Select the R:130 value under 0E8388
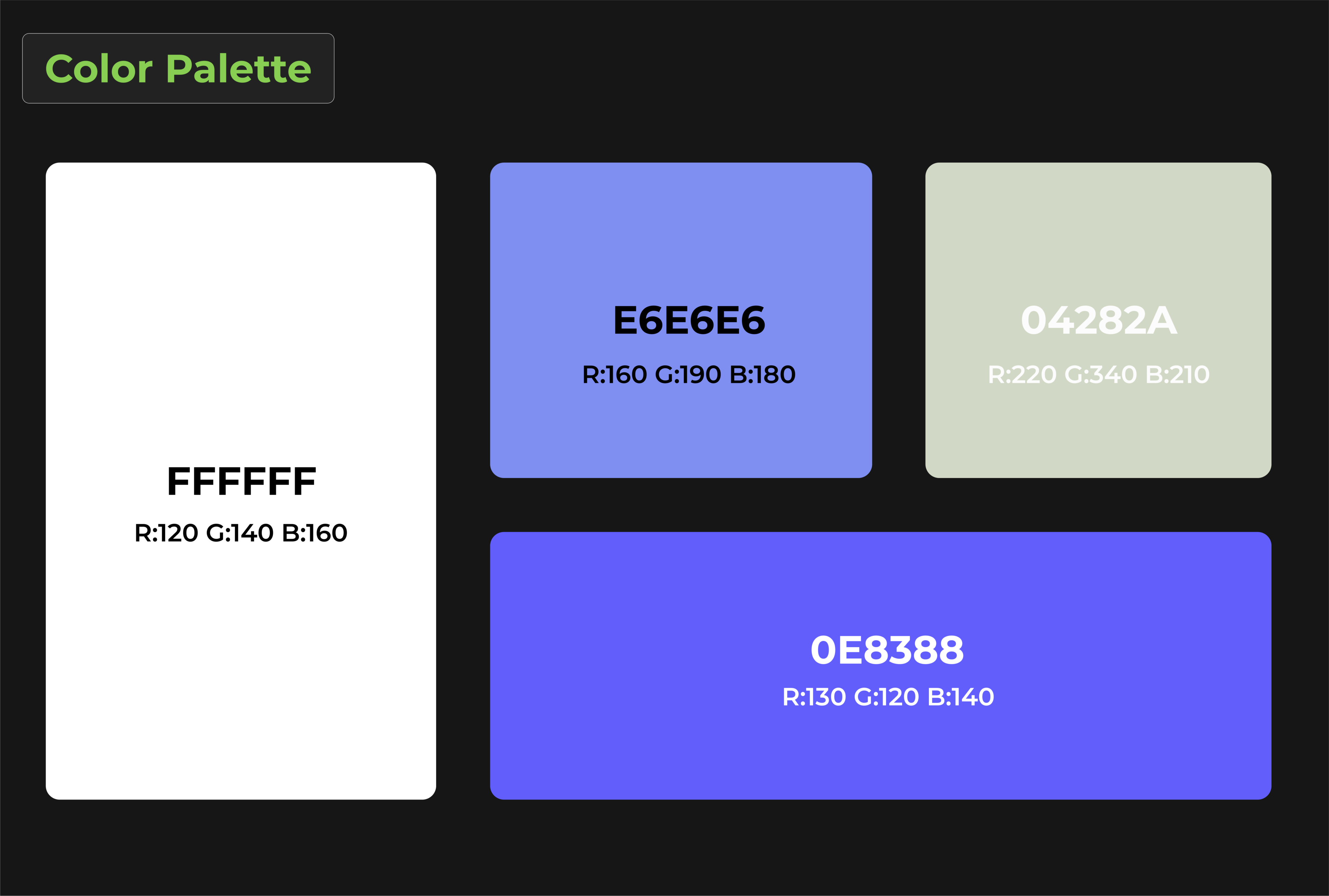This screenshot has width=1329, height=896. [x=814, y=697]
